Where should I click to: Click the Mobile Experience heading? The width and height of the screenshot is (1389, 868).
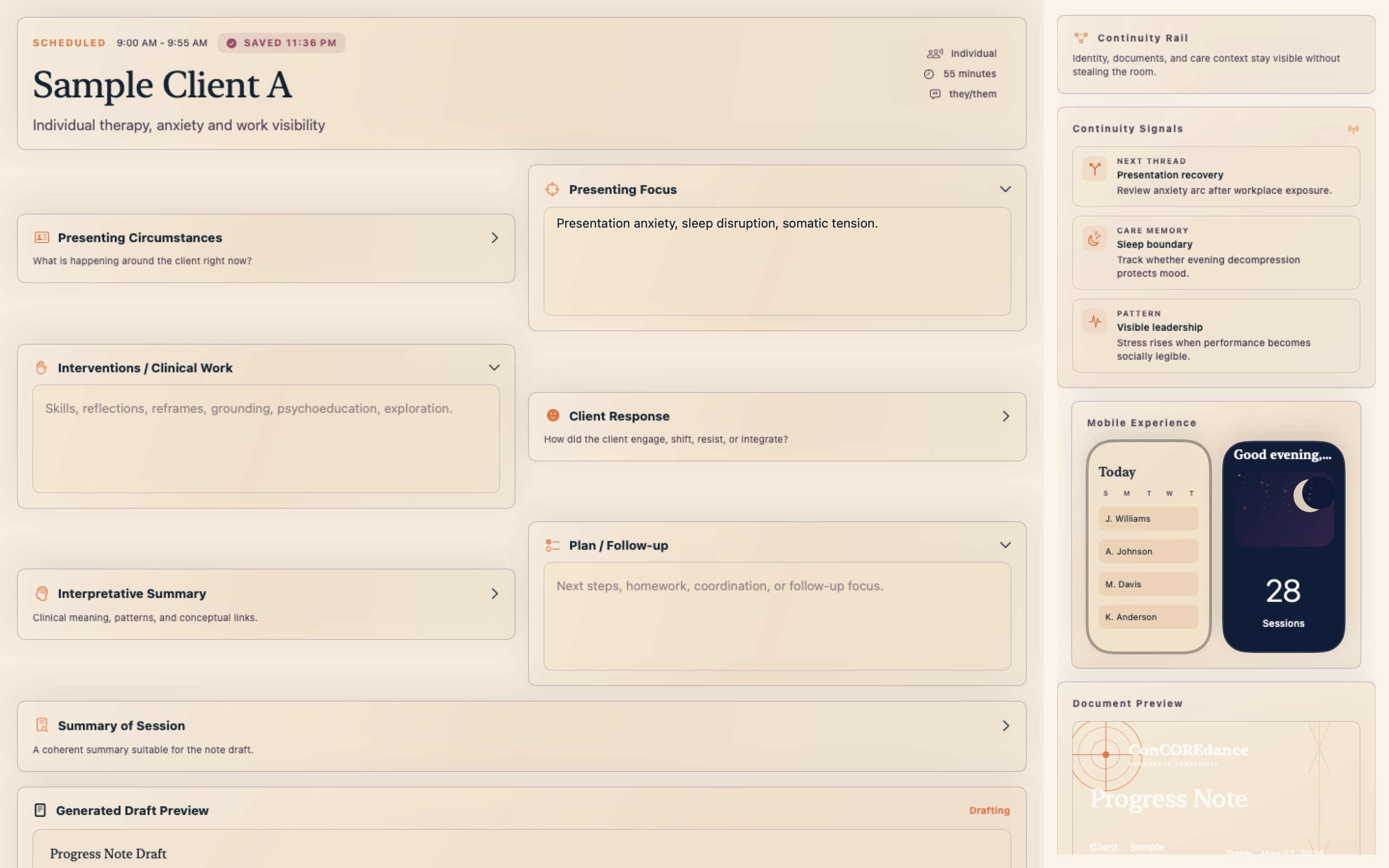pyautogui.click(x=1142, y=422)
